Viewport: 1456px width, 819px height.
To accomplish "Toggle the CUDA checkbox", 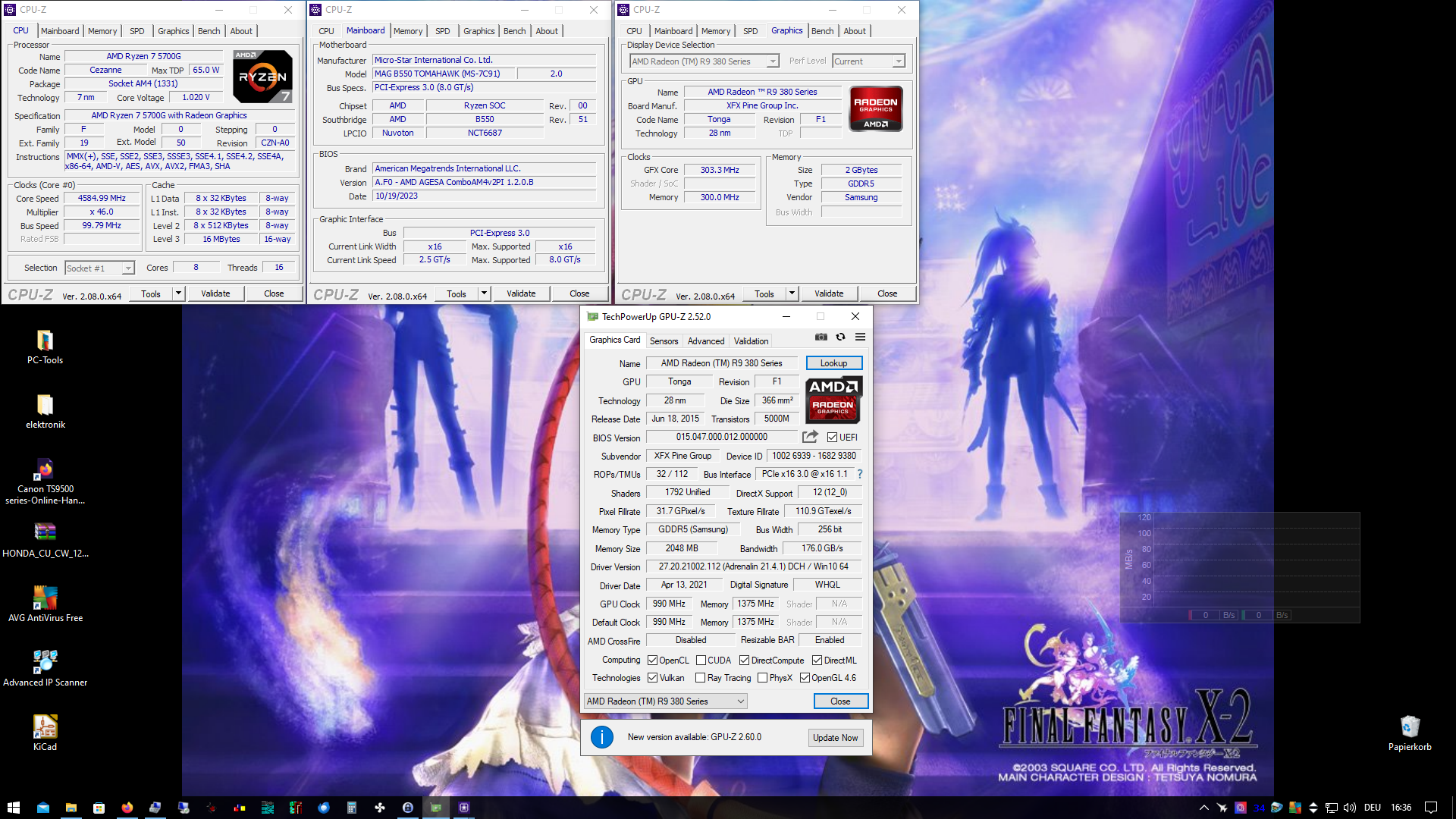I will pos(701,661).
